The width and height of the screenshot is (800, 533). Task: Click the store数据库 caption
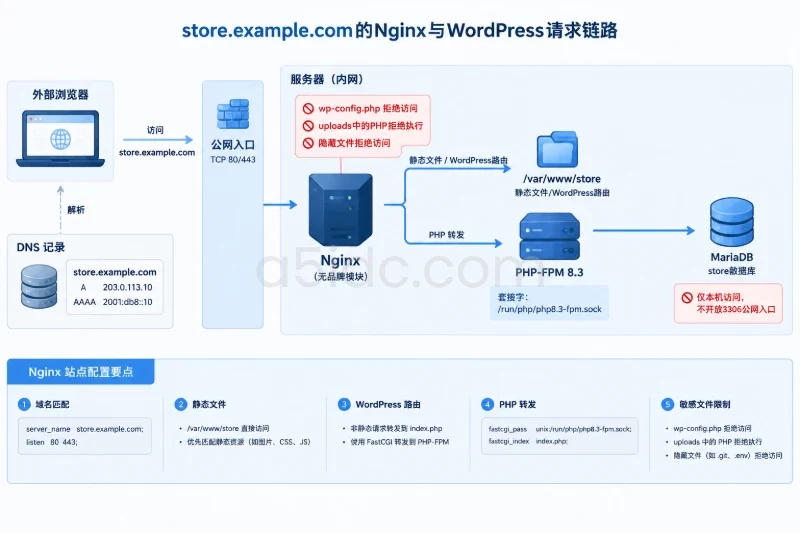point(732,271)
